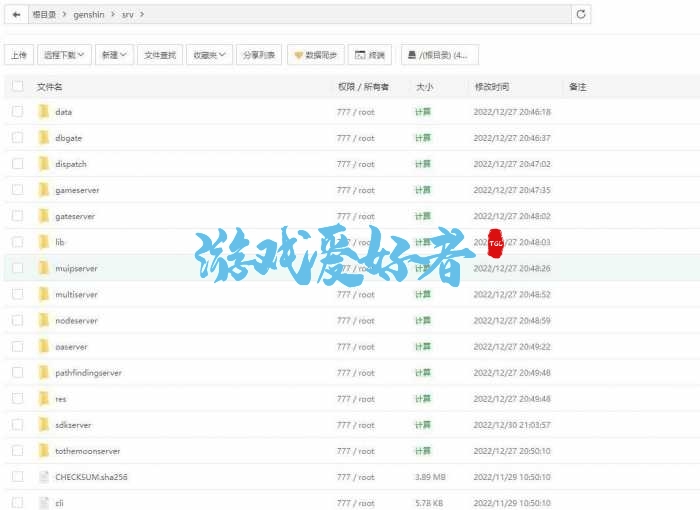Click the chevron after srv breadcrumb

[x=142, y=15]
